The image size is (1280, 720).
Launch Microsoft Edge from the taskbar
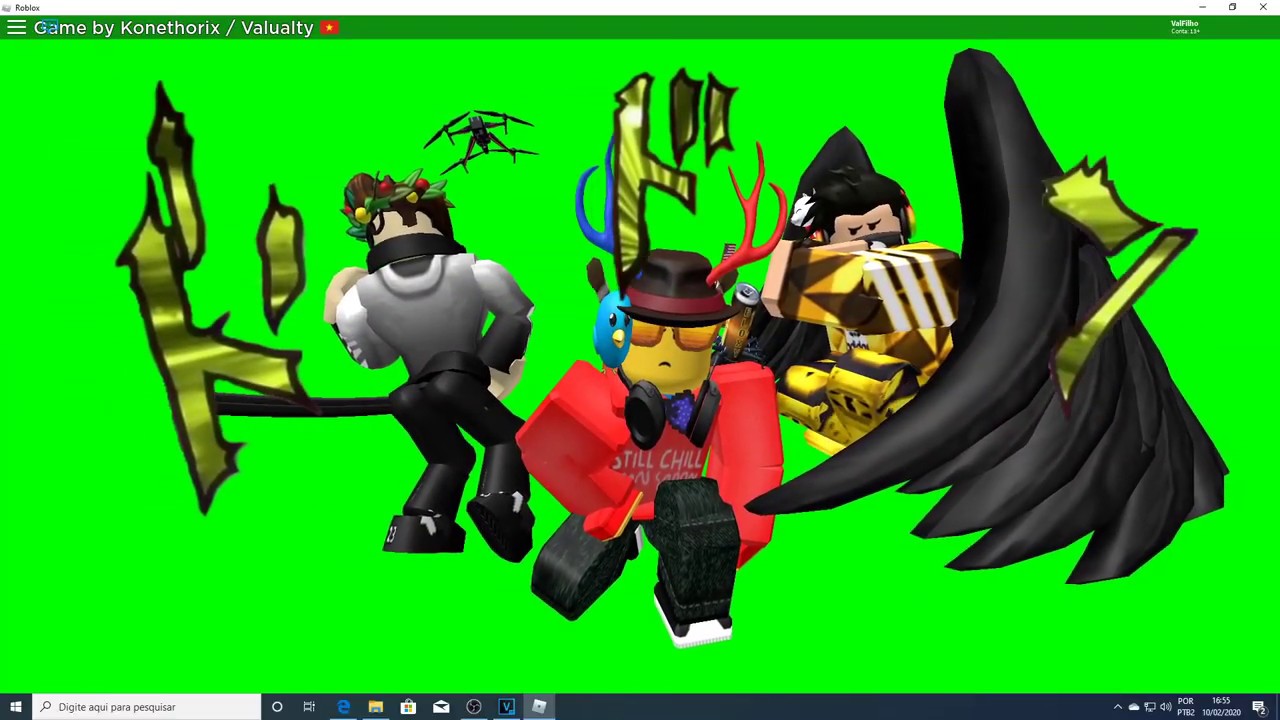(343, 707)
